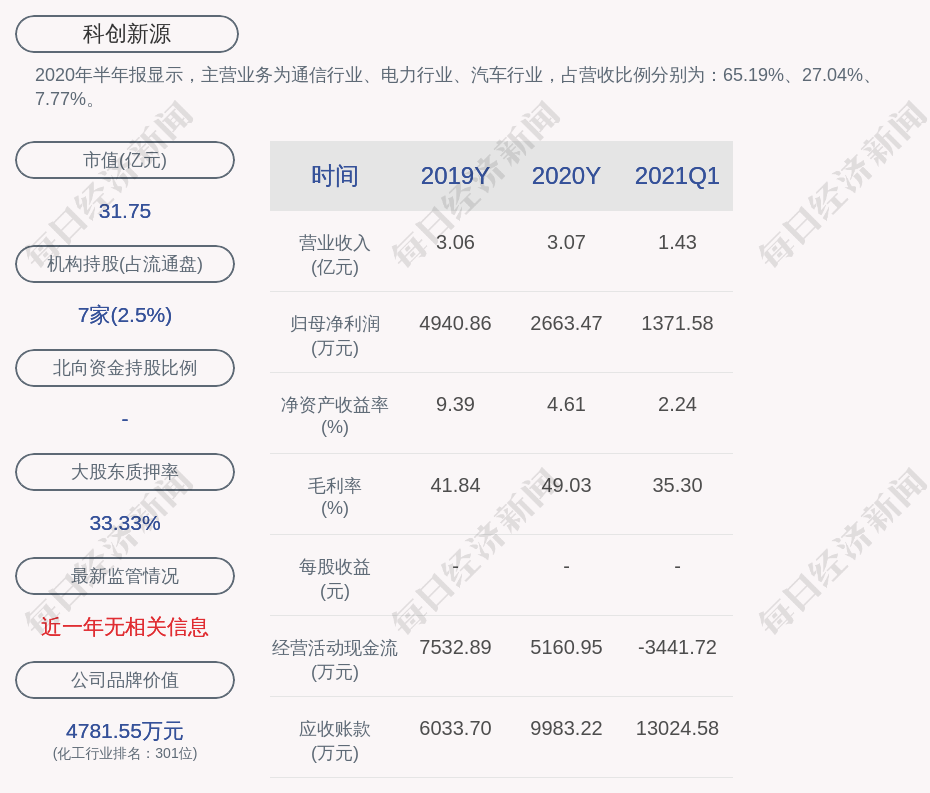Click the net profit cell 1371.58

677,323
